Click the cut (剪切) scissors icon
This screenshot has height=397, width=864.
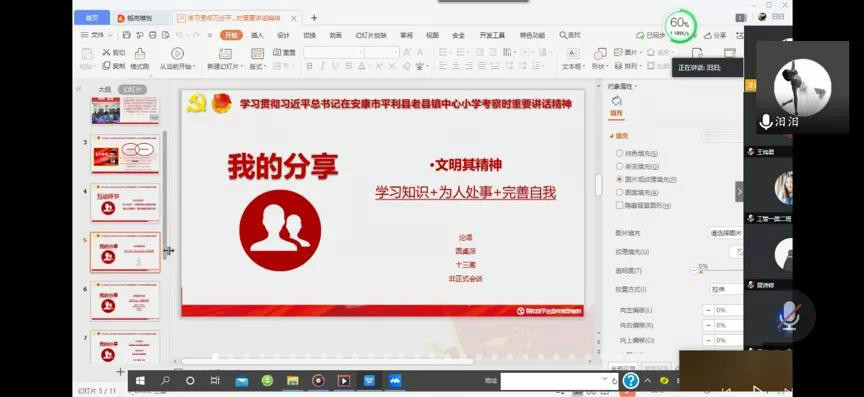(107, 52)
